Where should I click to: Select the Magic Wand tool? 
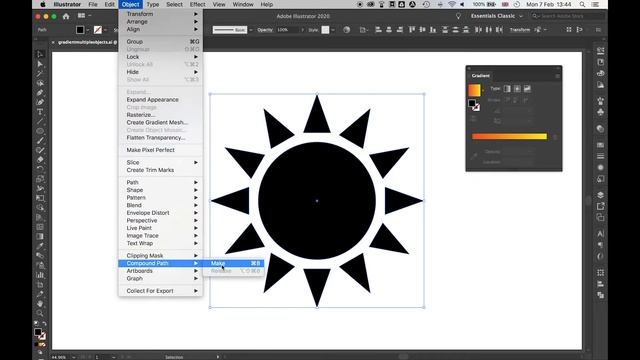[x=40, y=73]
